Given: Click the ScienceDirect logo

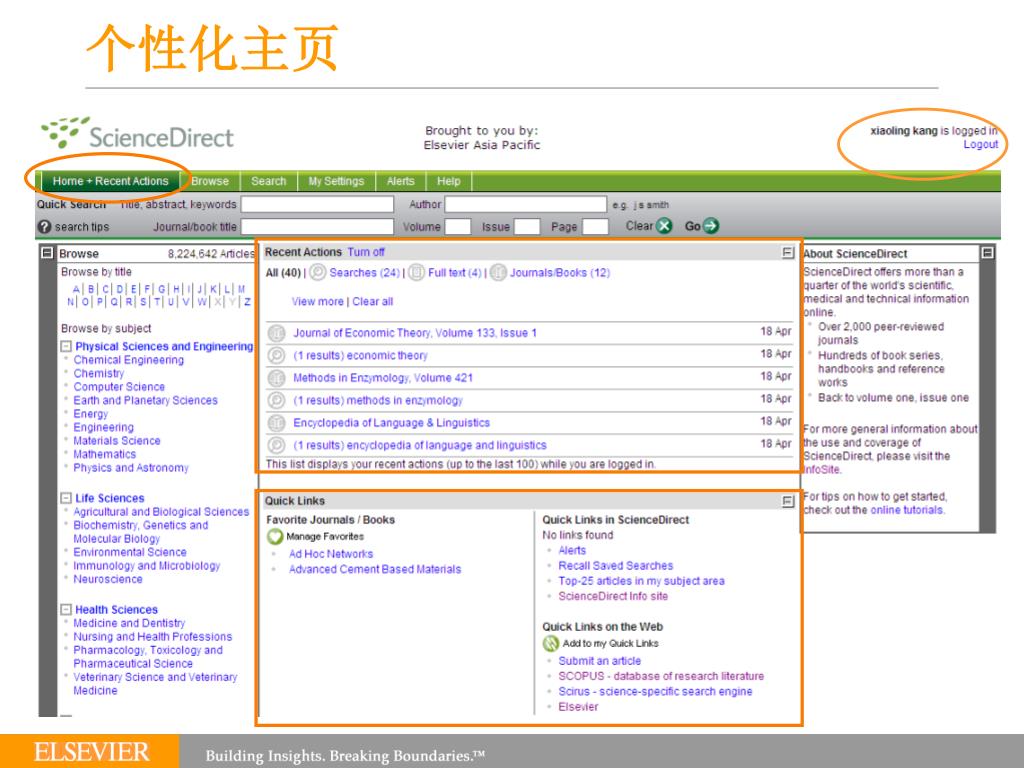Looking at the screenshot, I should tap(137, 133).
